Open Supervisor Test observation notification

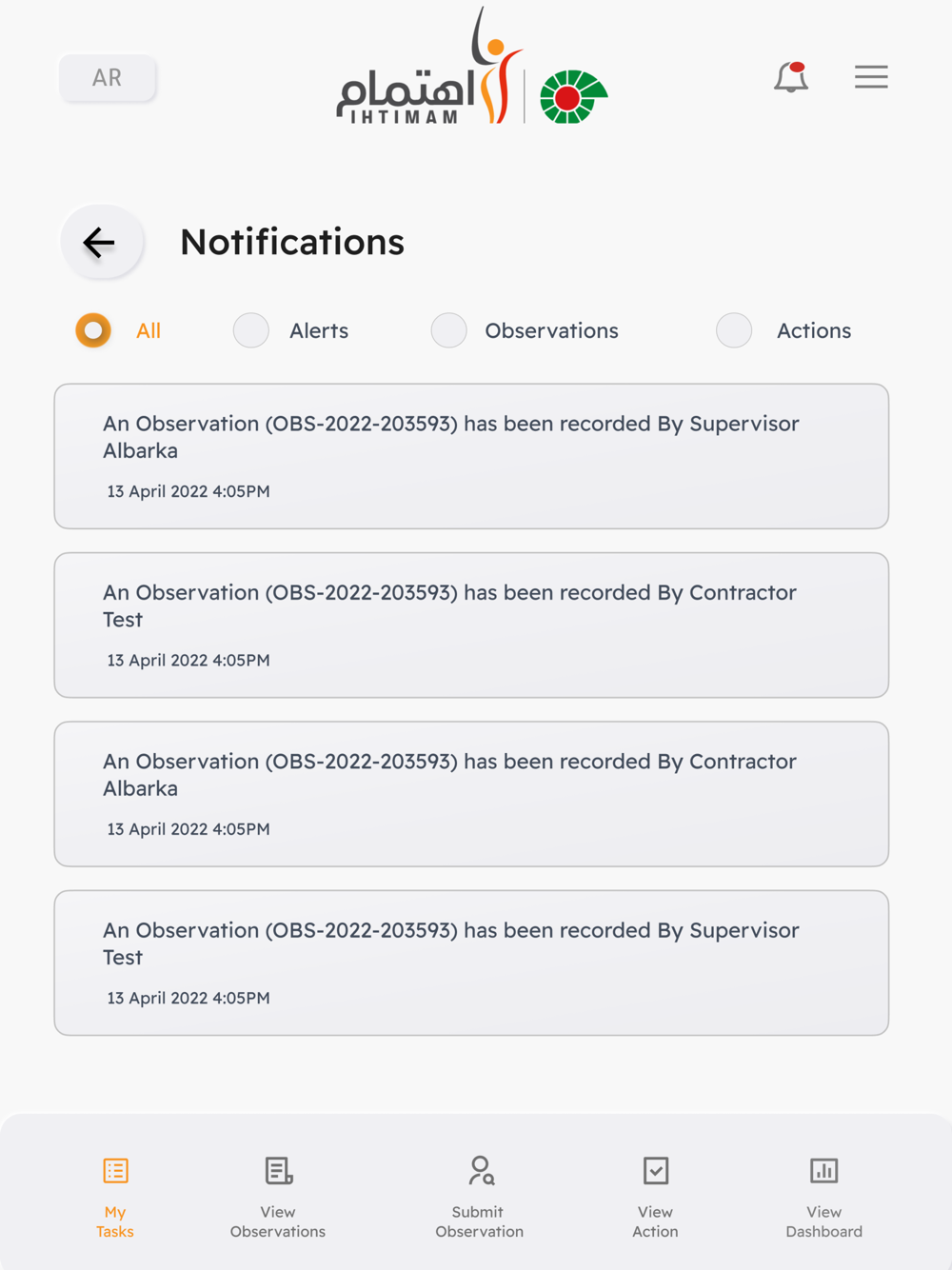471,962
